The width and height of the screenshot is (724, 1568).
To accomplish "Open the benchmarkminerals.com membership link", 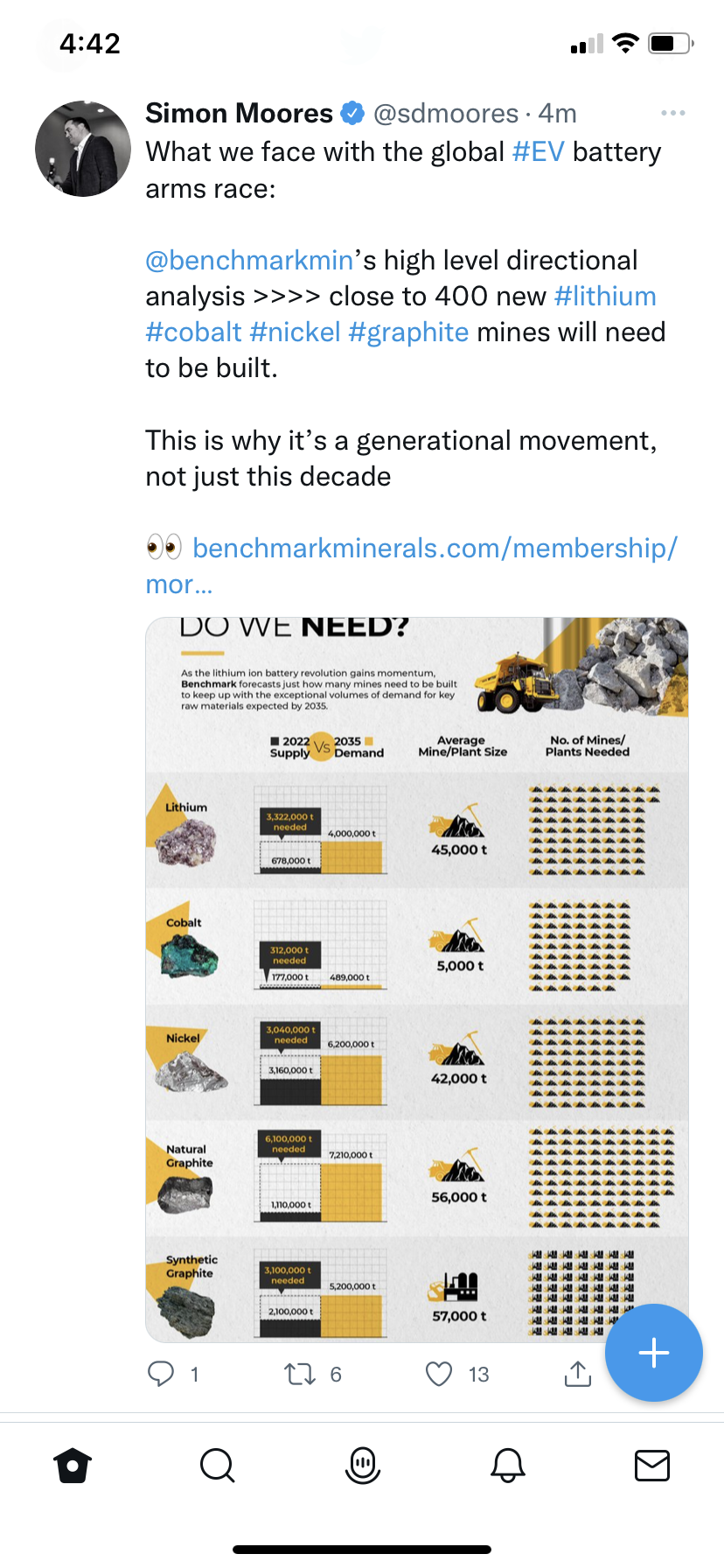I will pyautogui.click(x=435, y=549).
